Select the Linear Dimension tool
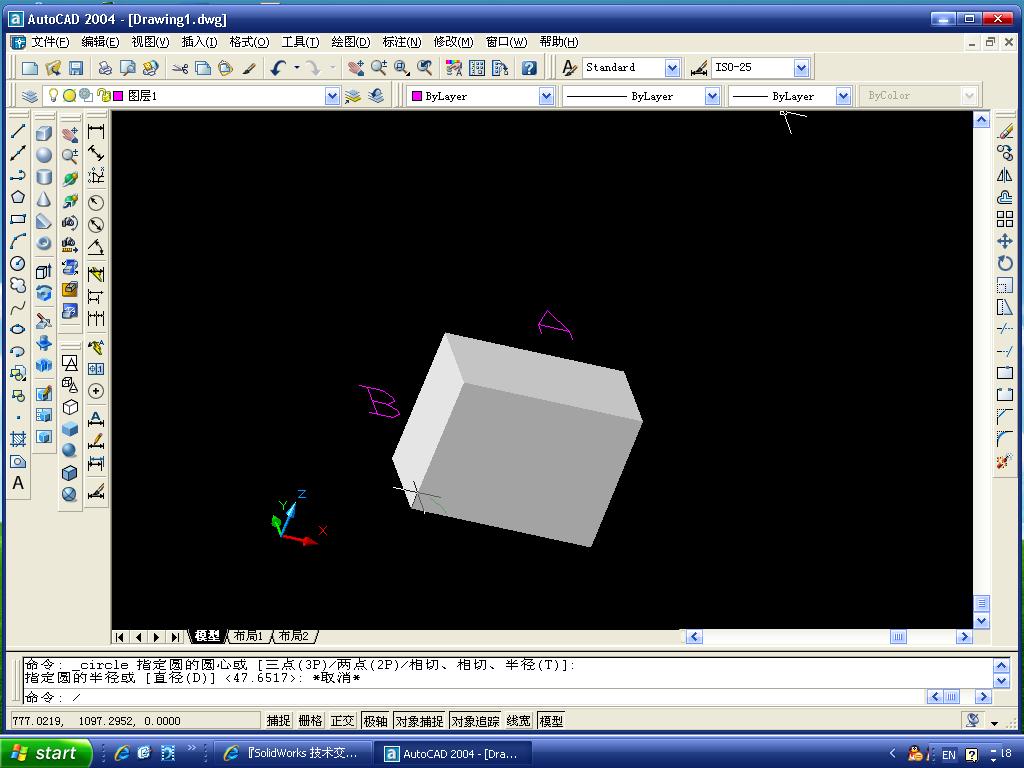The height and width of the screenshot is (768, 1024). (x=96, y=131)
